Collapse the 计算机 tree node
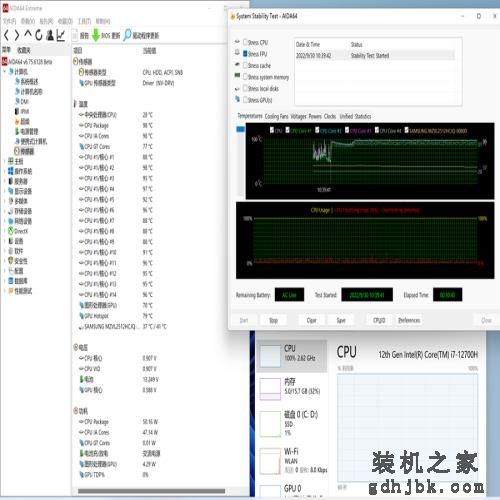The image size is (500, 500). click(x=5, y=71)
